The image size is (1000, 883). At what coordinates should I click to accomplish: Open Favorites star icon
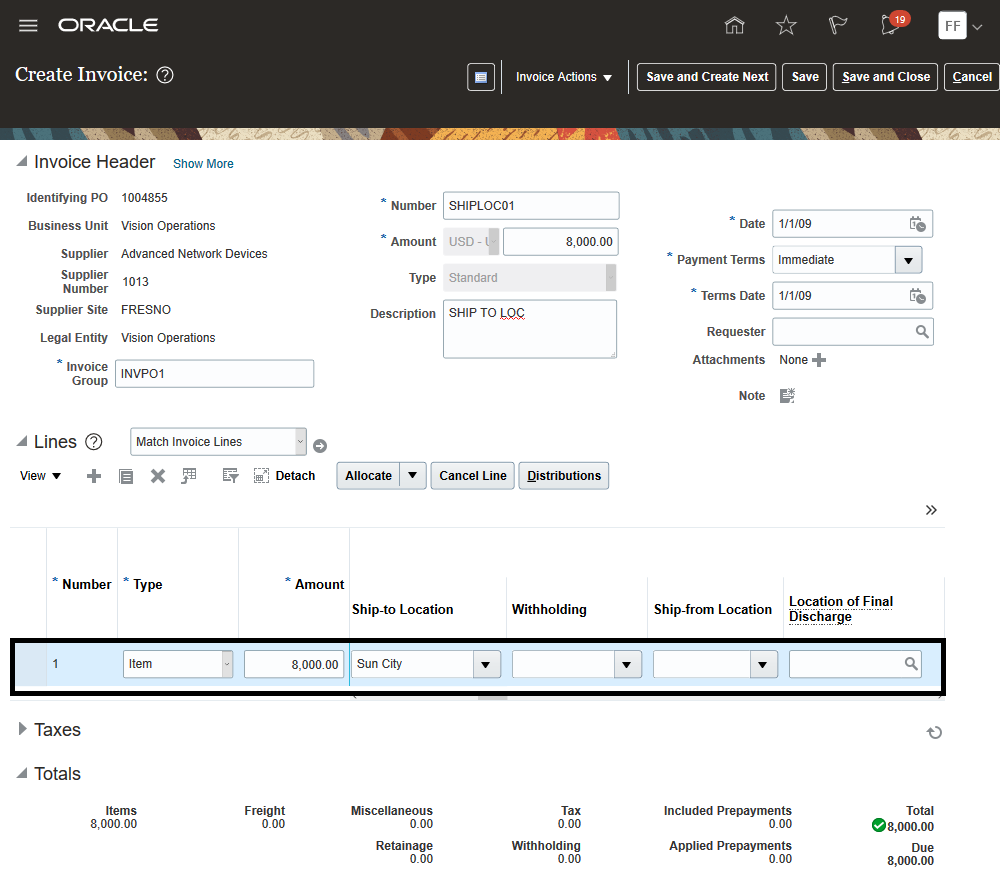[786, 26]
